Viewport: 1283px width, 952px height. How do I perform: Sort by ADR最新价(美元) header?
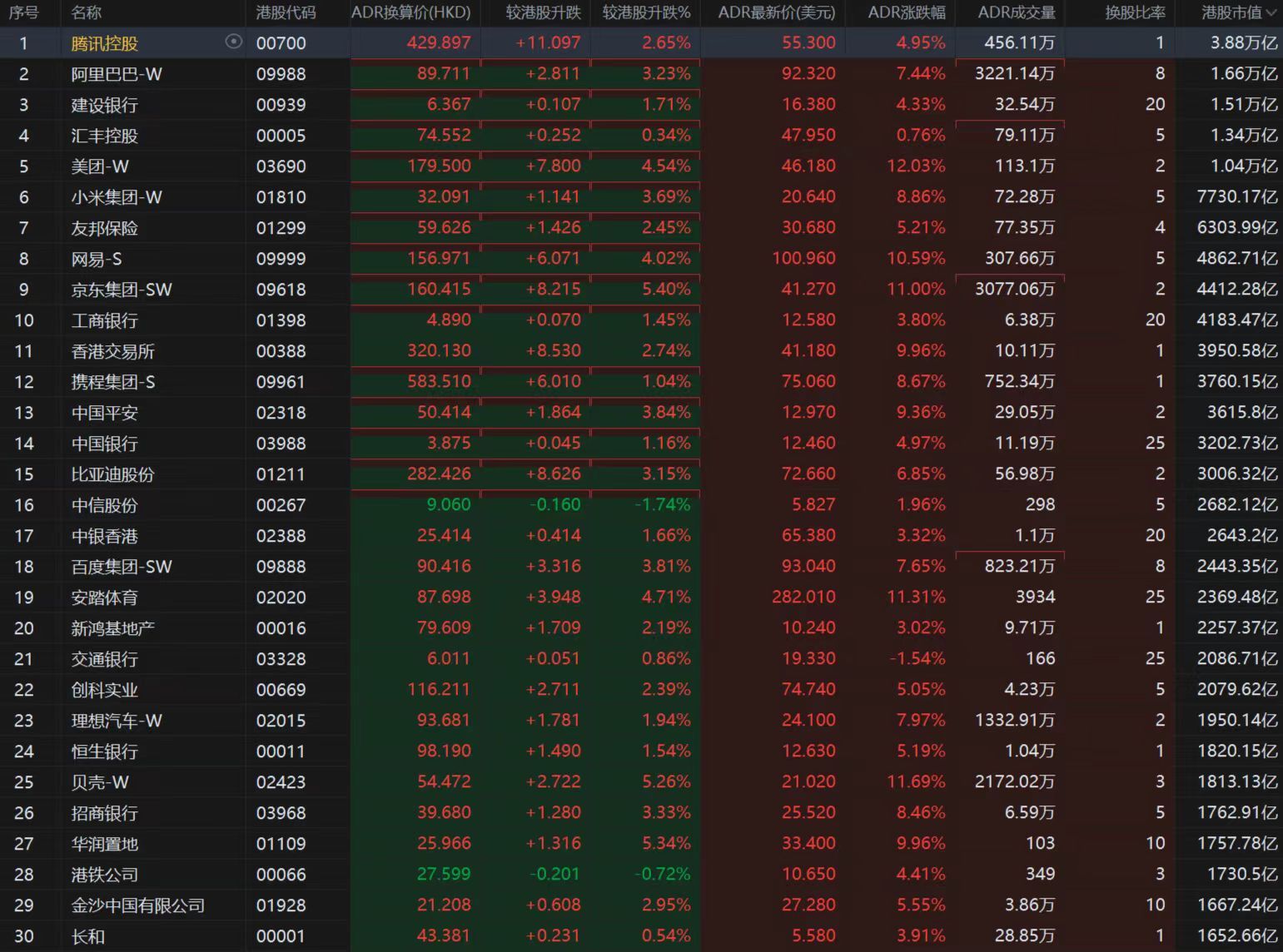click(776, 12)
